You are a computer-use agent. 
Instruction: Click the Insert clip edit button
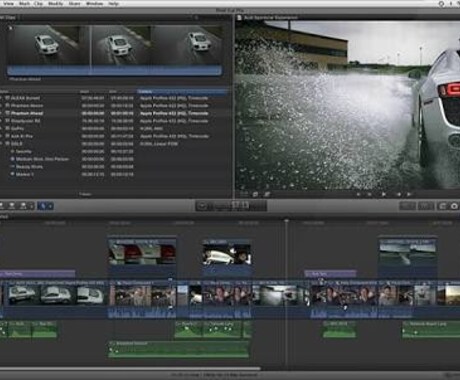pos(12,206)
